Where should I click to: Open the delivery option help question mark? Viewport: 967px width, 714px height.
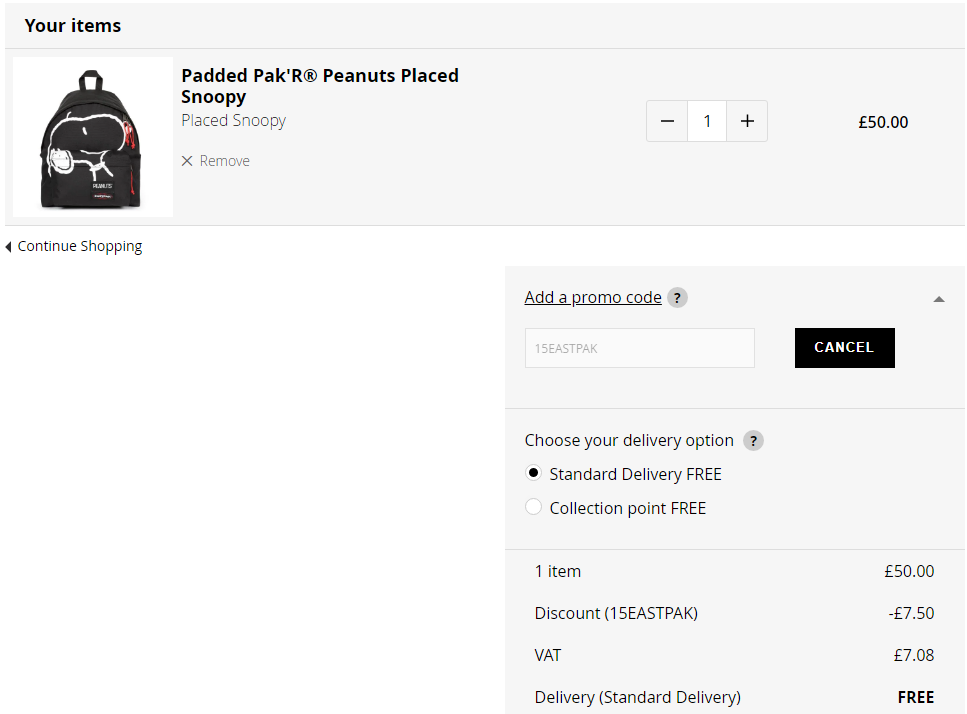(x=753, y=441)
